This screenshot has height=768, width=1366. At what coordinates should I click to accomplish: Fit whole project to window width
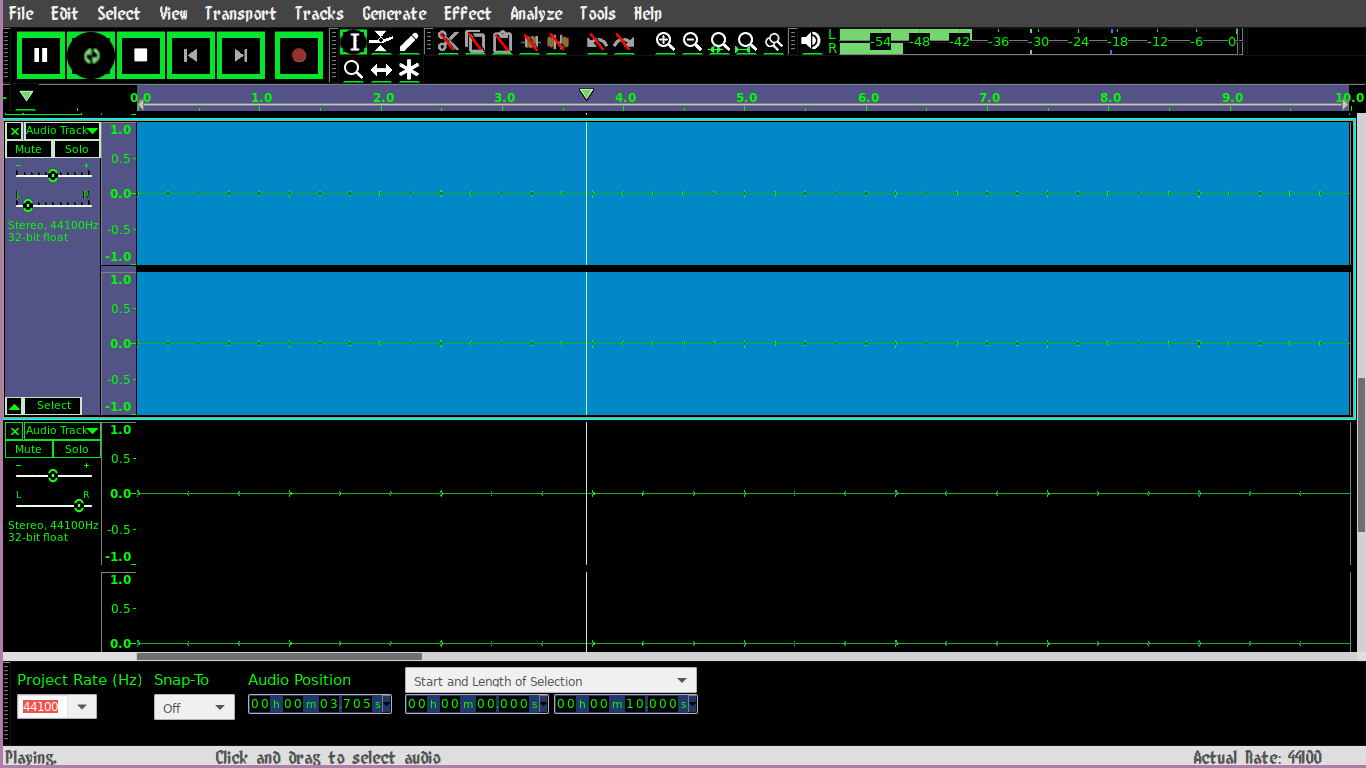(746, 42)
